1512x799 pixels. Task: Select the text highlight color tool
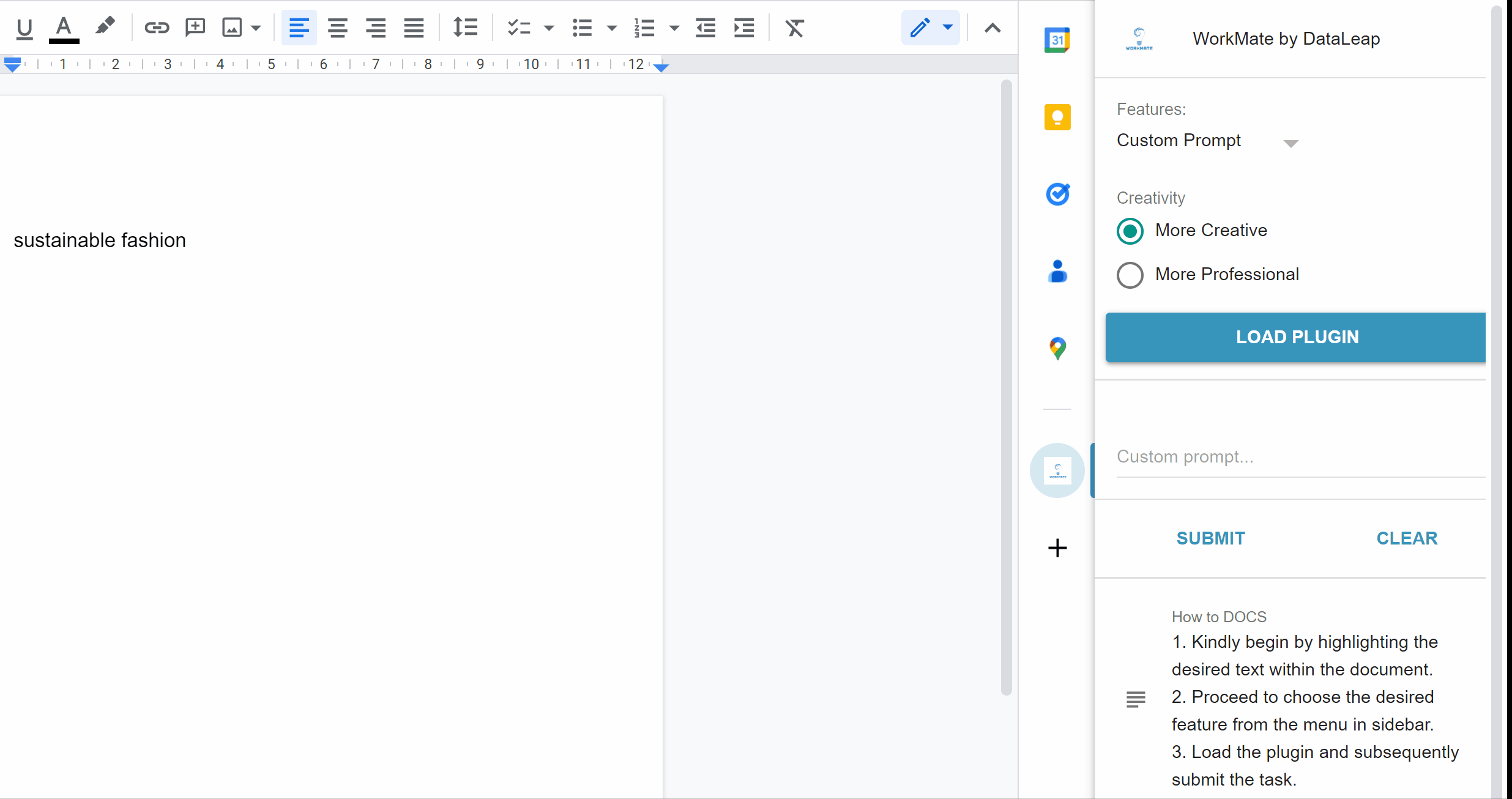(104, 27)
